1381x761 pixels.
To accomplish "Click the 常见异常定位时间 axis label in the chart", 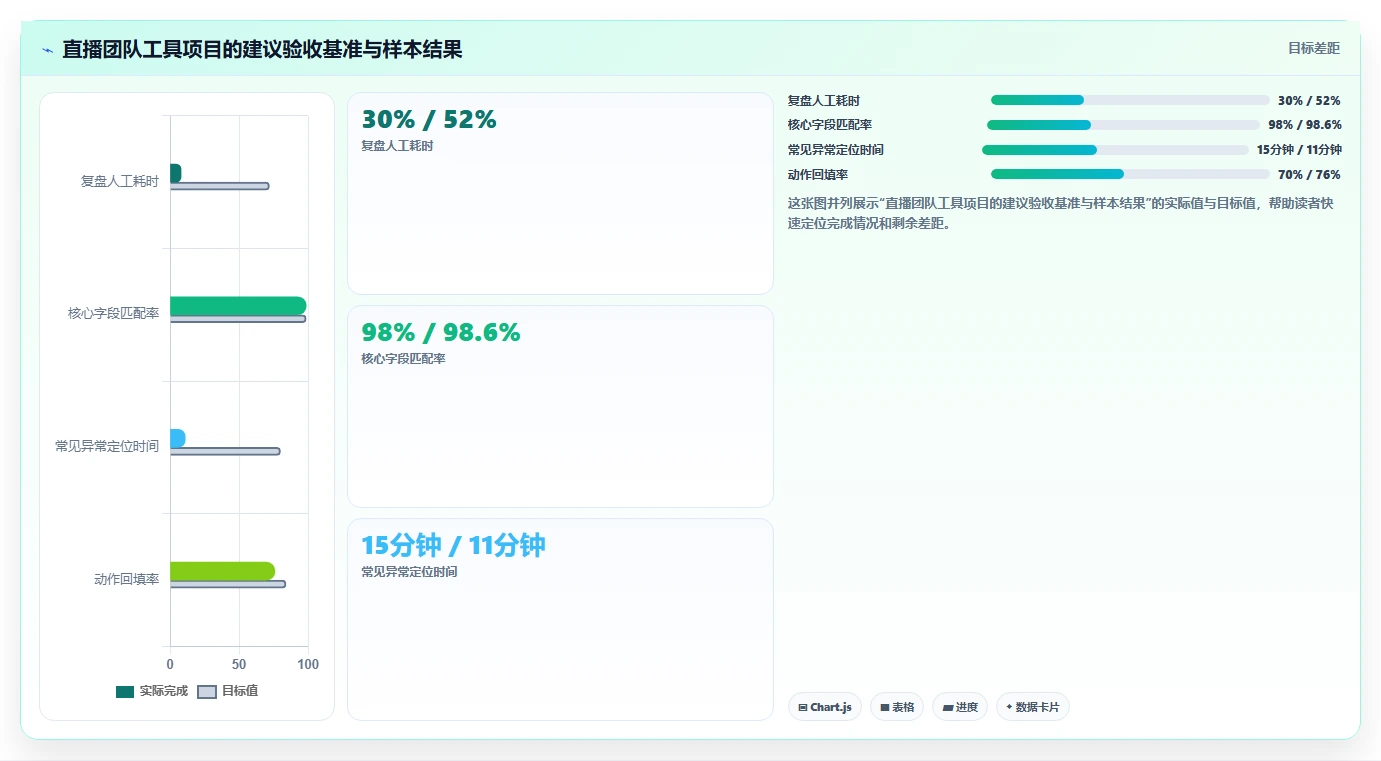I will pyautogui.click(x=107, y=446).
